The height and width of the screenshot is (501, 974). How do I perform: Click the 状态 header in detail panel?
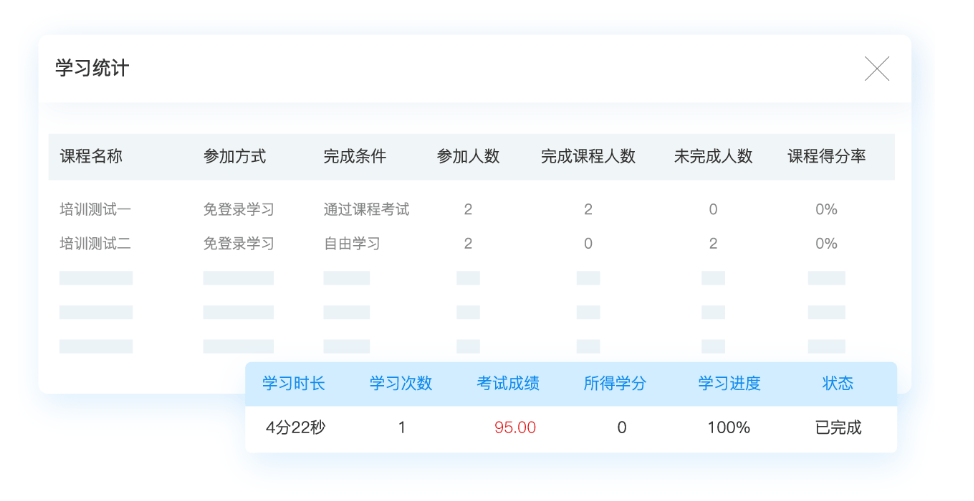click(x=837, y=384)
